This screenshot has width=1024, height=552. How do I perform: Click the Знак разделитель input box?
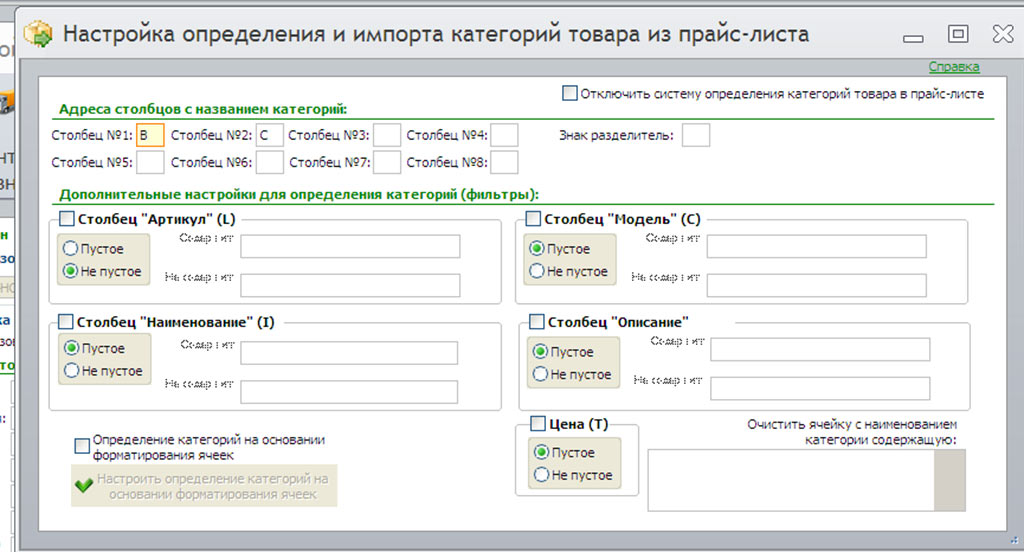(x=696, y=135)
